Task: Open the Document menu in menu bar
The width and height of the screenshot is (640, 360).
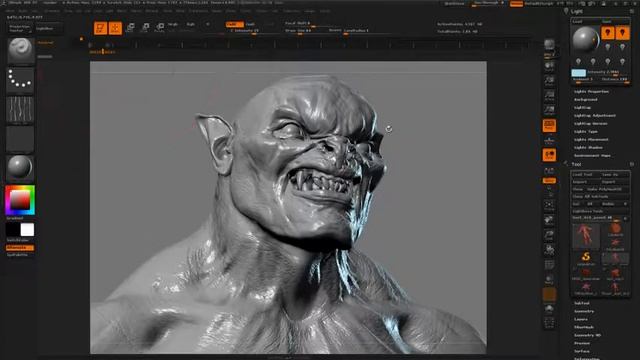Action: coord(52,11)
